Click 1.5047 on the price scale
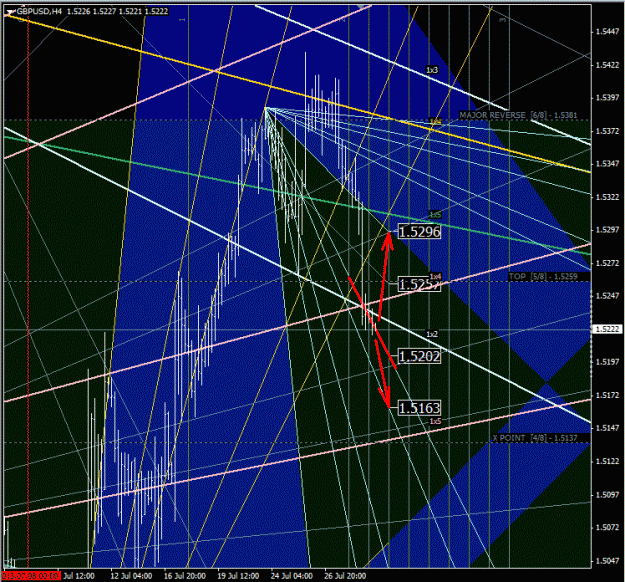 (607, 561)
